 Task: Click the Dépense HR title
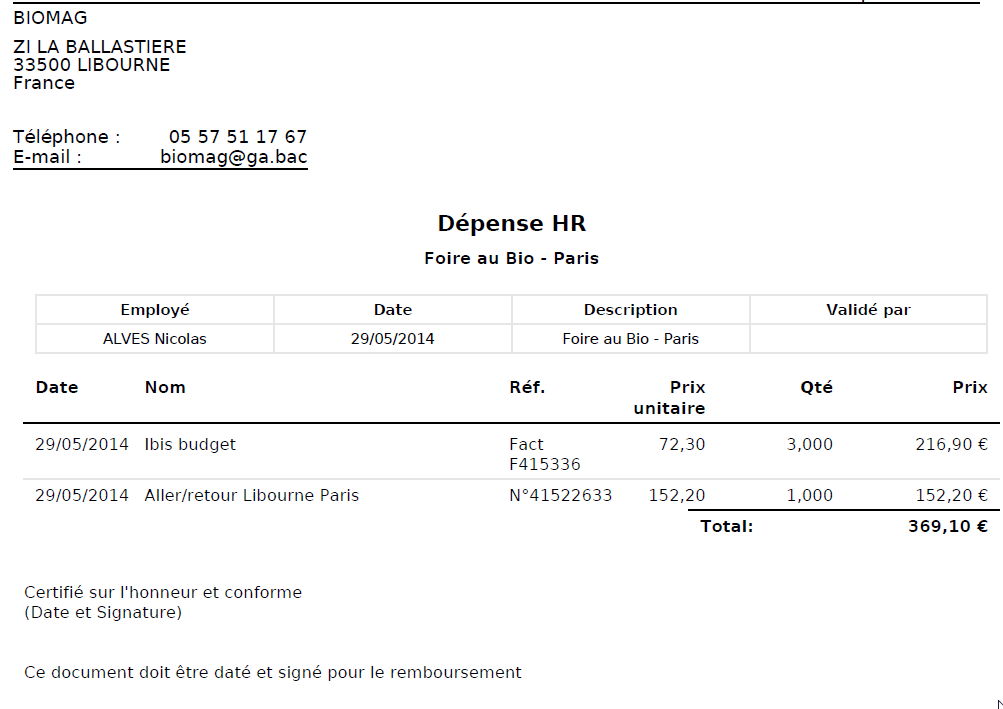pyautogui.click(x=512, y=223)
